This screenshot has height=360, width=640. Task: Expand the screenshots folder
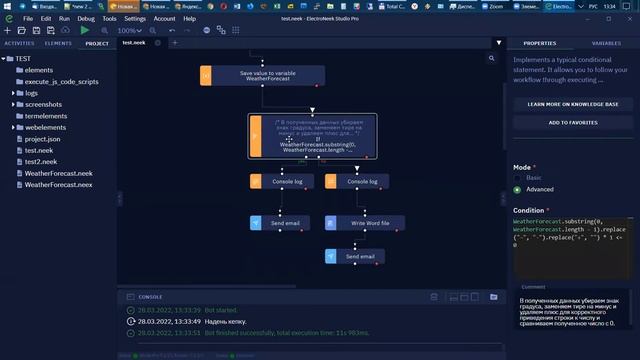coord(13,104)
